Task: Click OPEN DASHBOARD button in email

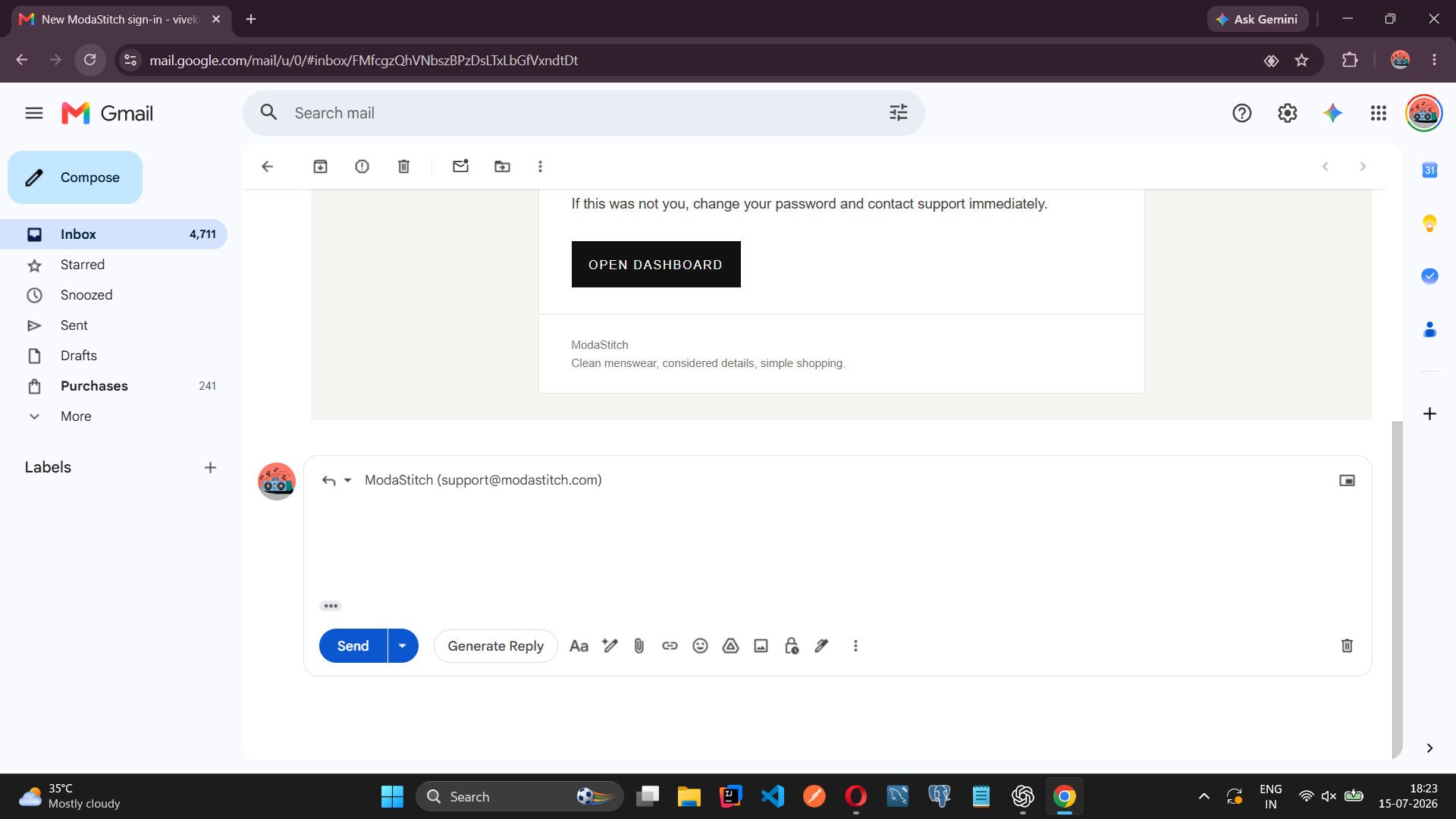Action: point(656,264)
